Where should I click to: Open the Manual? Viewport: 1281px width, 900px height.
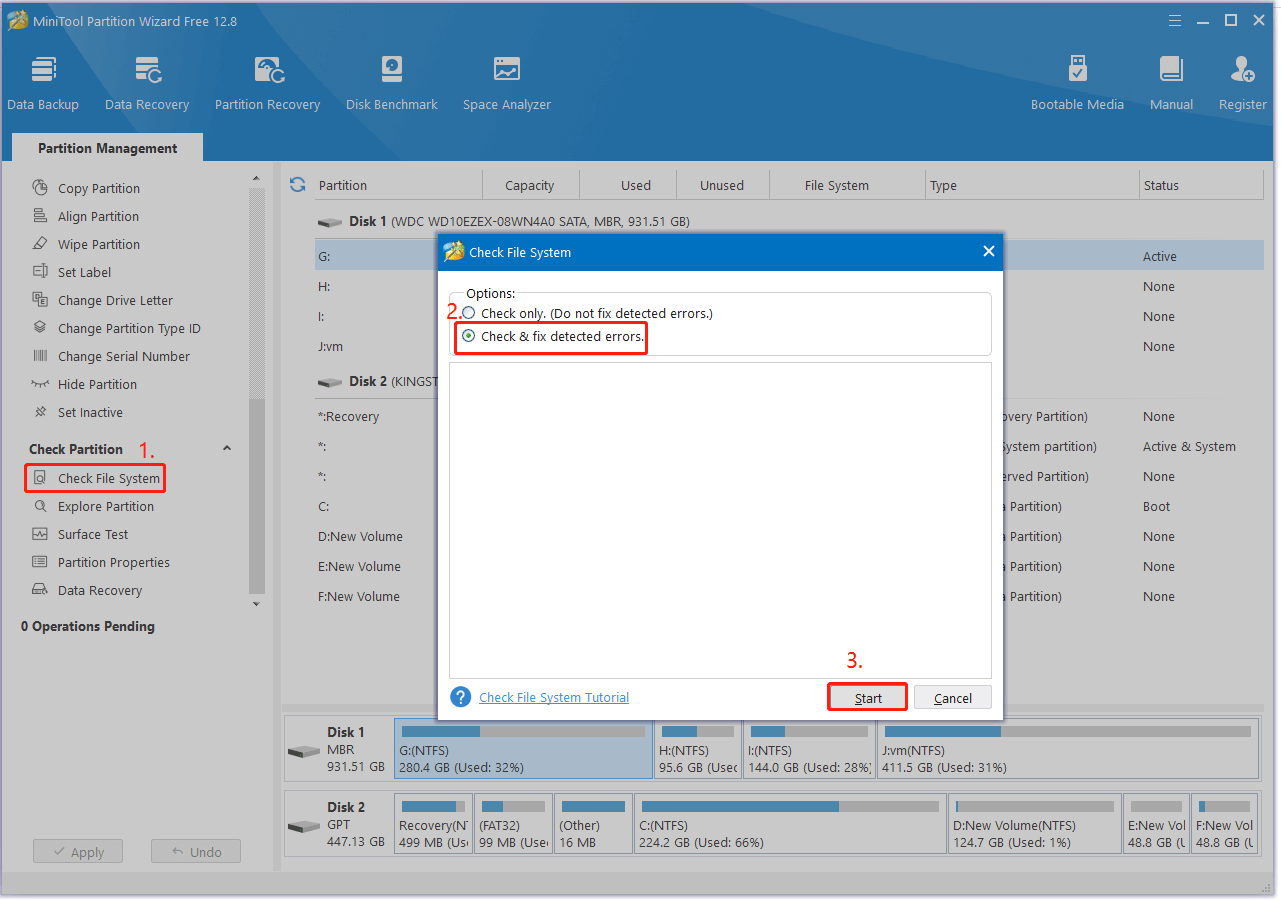pos(1170,80)
